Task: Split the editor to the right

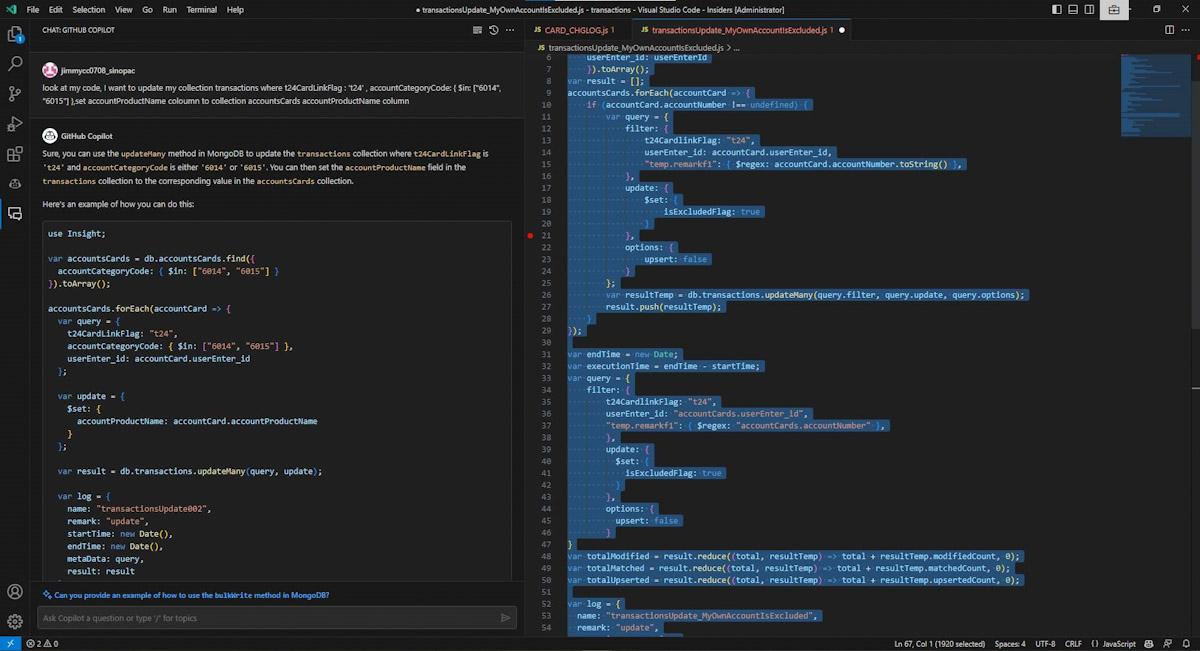Action: click(1170, 30)
